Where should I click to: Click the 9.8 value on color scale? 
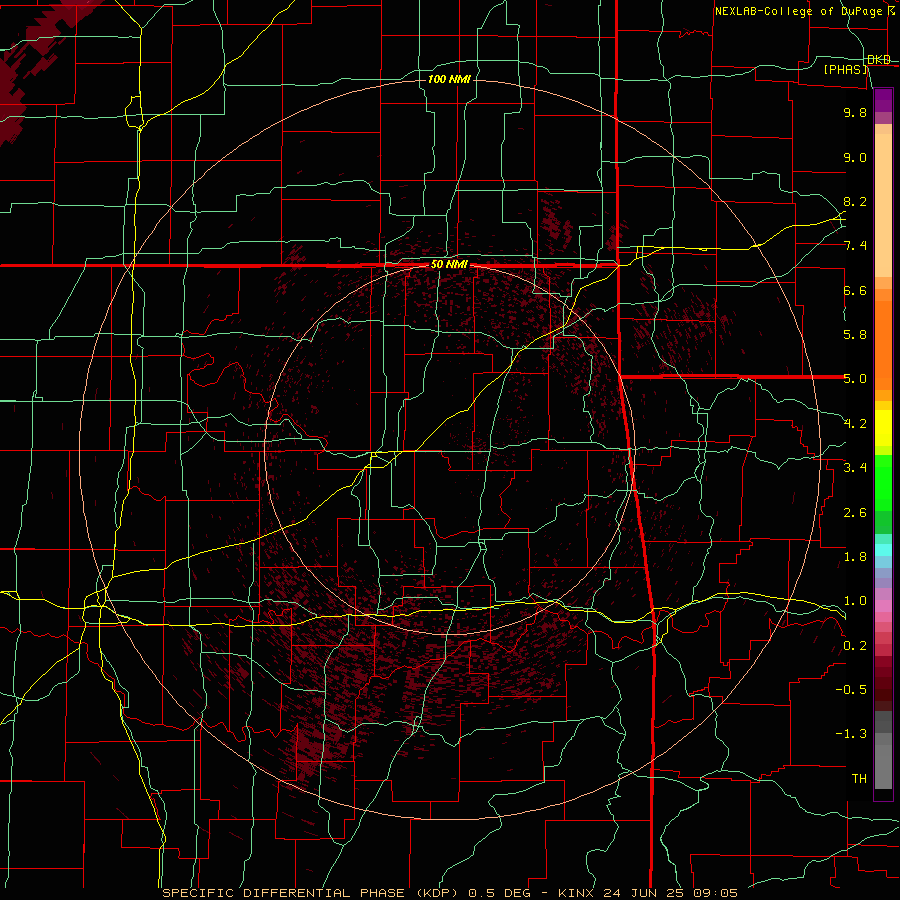[855, 113]
